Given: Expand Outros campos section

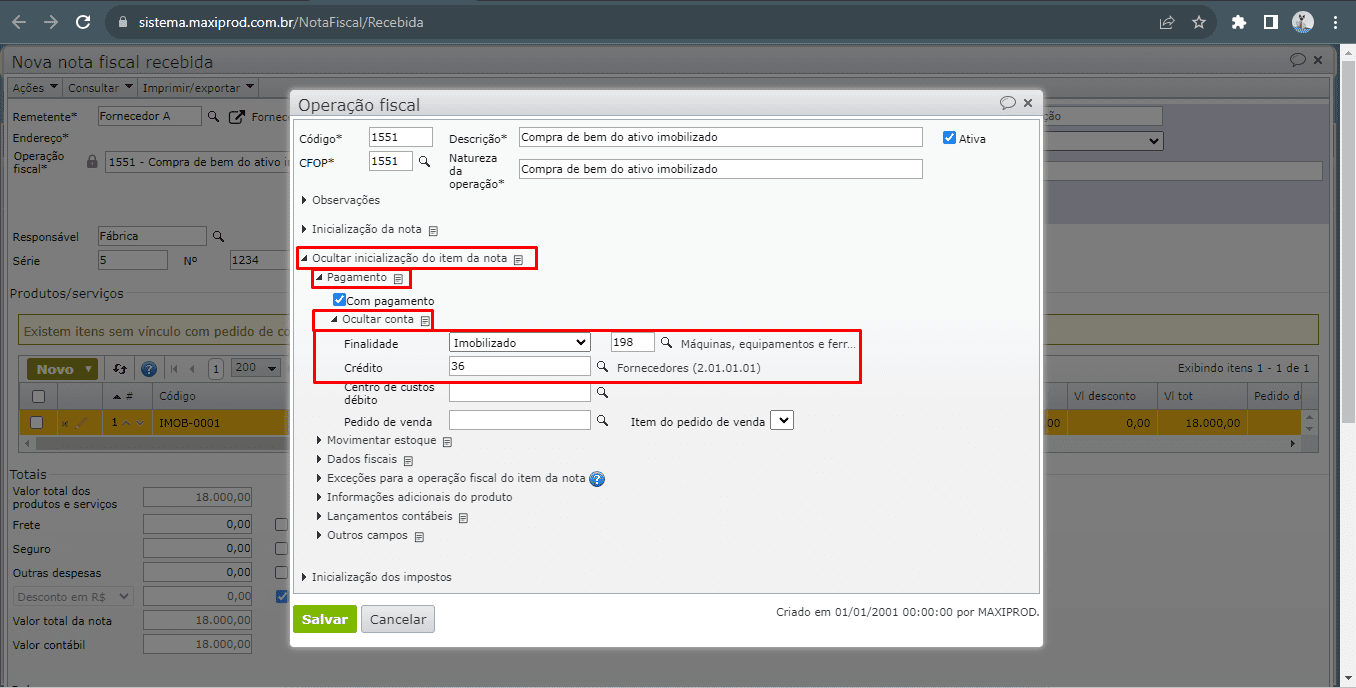Looking at the screenshot, I should coord(362,535).
